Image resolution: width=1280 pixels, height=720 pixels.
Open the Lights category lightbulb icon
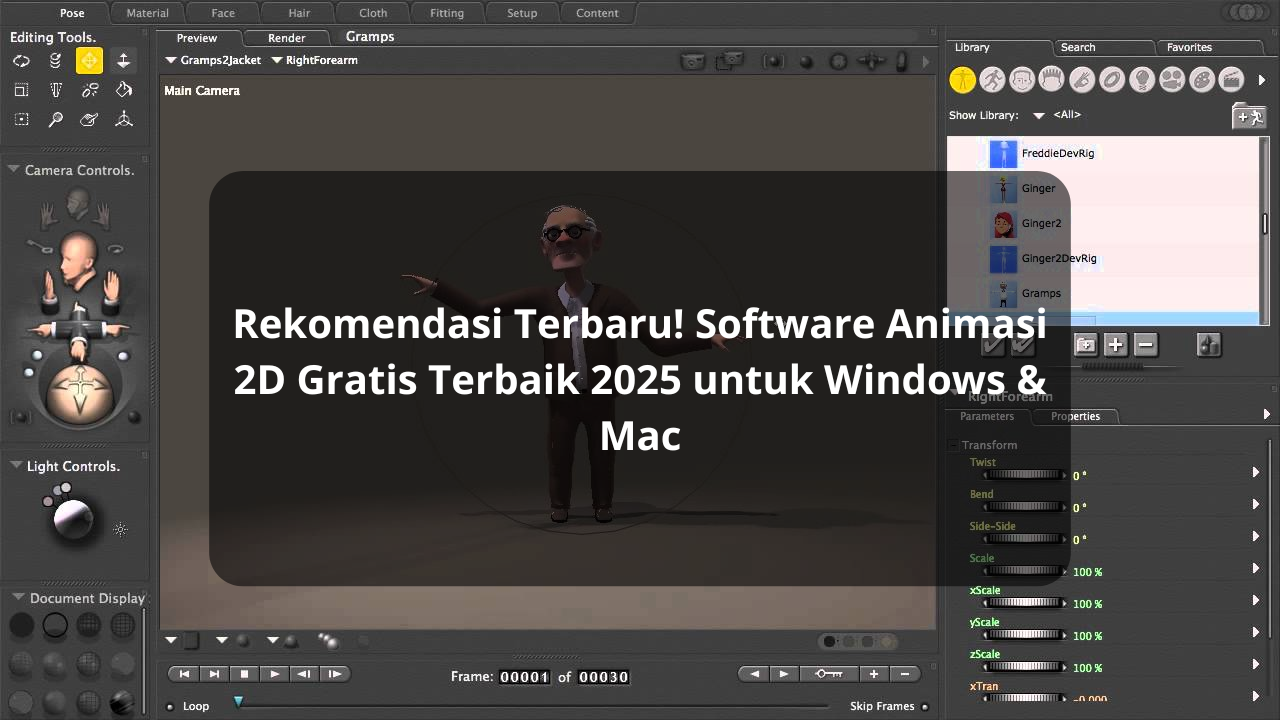coord(1142,79)
